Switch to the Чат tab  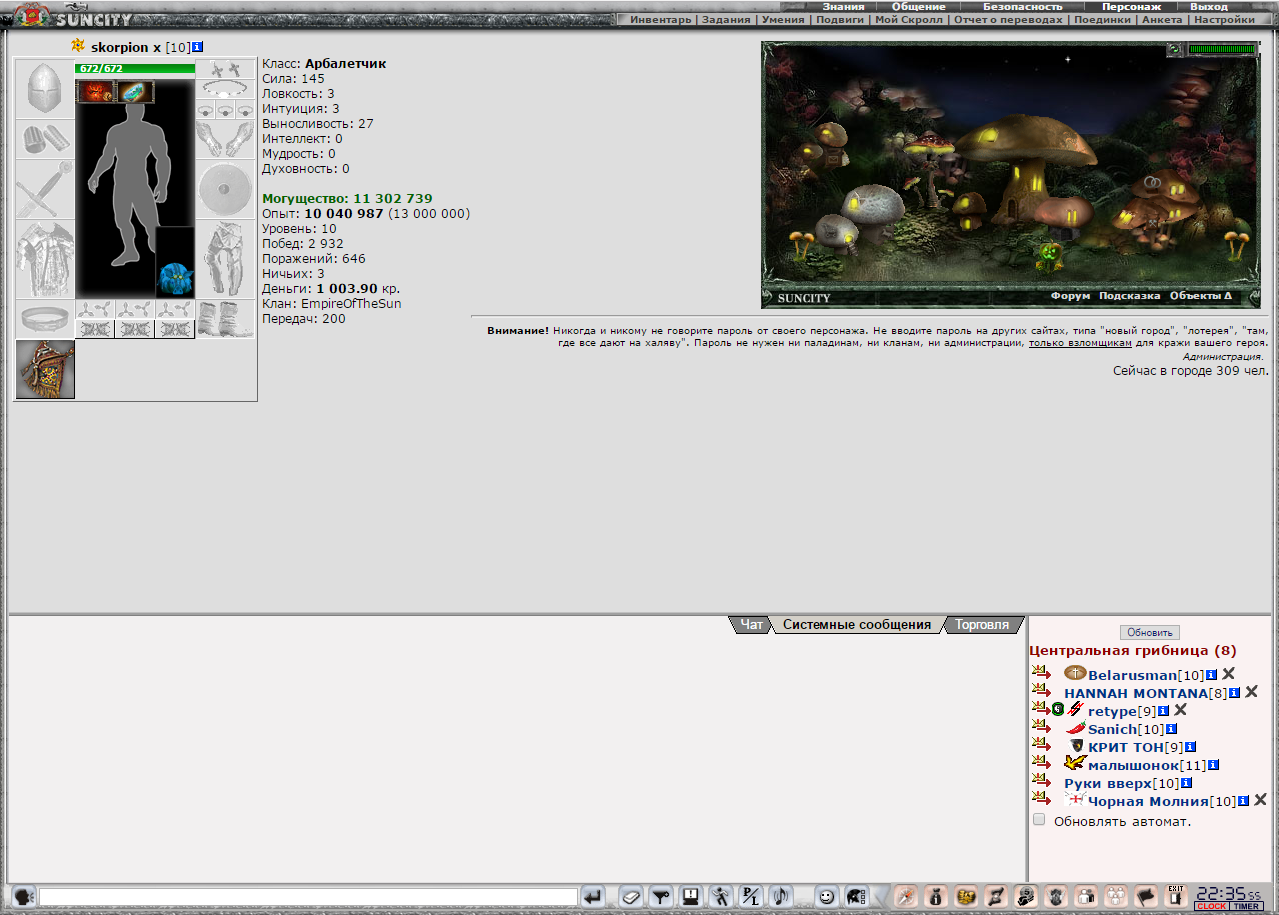pyautogui.click(x=751, y=625)
